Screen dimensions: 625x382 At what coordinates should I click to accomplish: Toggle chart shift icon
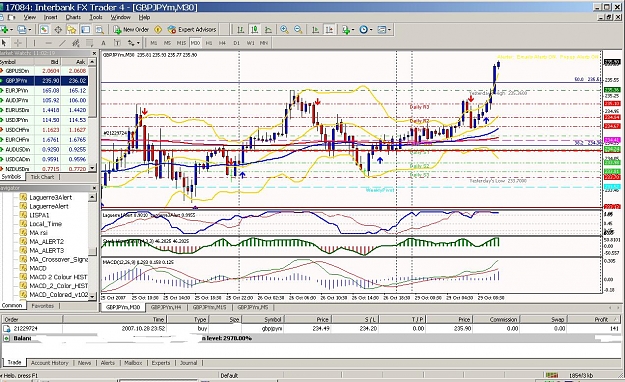(x=329, y=30)
